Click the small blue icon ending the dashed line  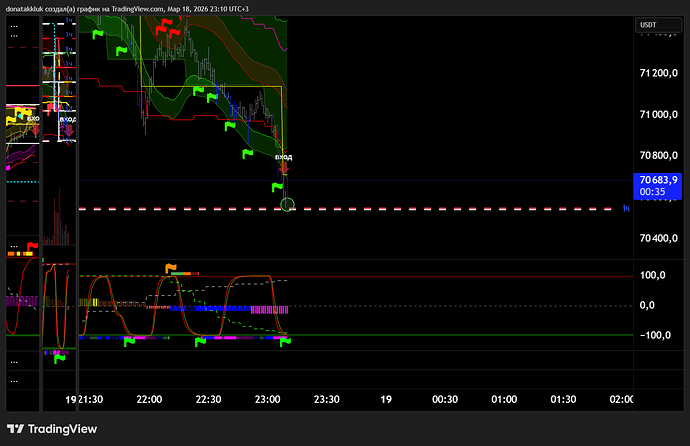point(627,209)
